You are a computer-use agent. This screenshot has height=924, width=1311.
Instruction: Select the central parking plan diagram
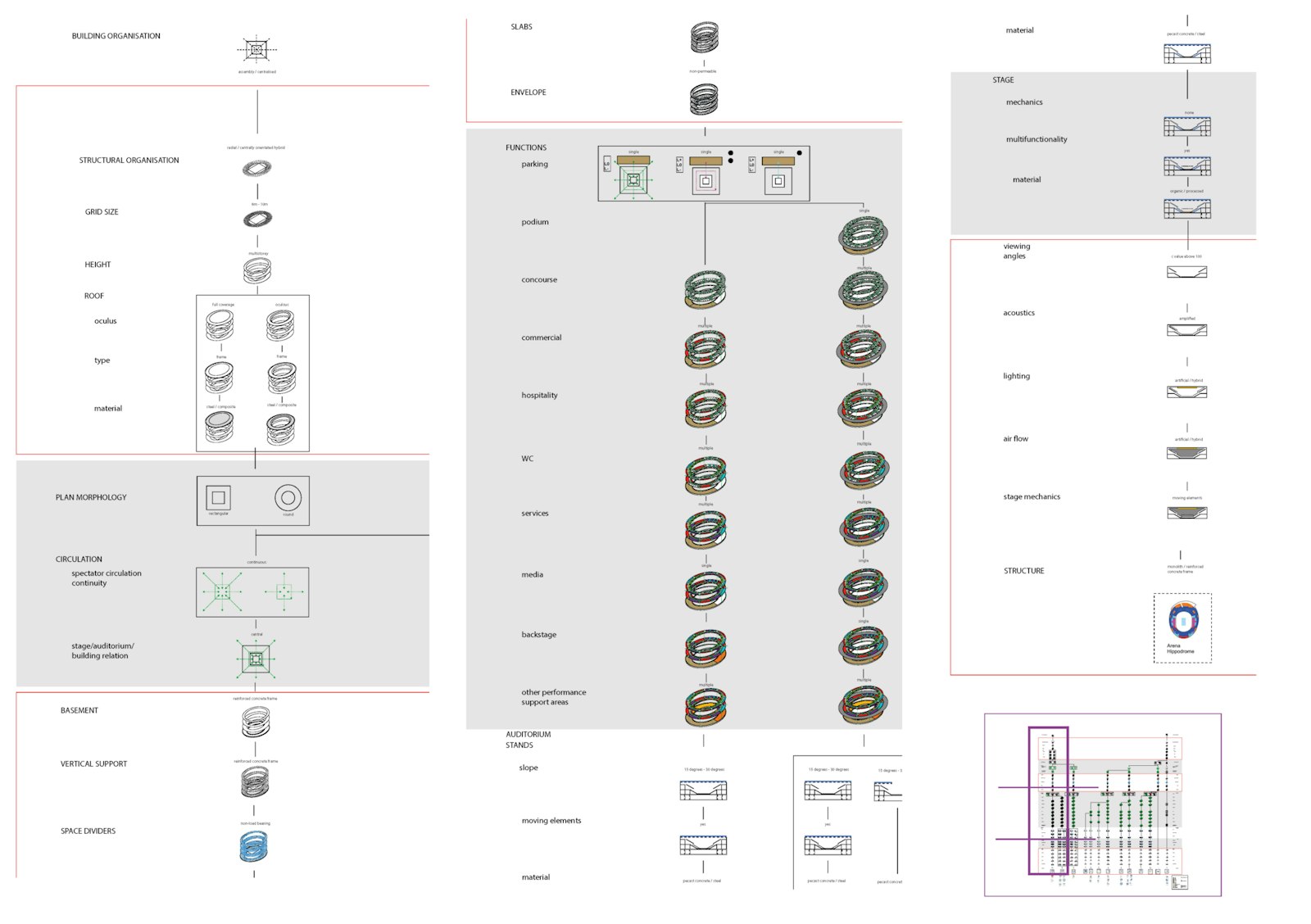633,179
